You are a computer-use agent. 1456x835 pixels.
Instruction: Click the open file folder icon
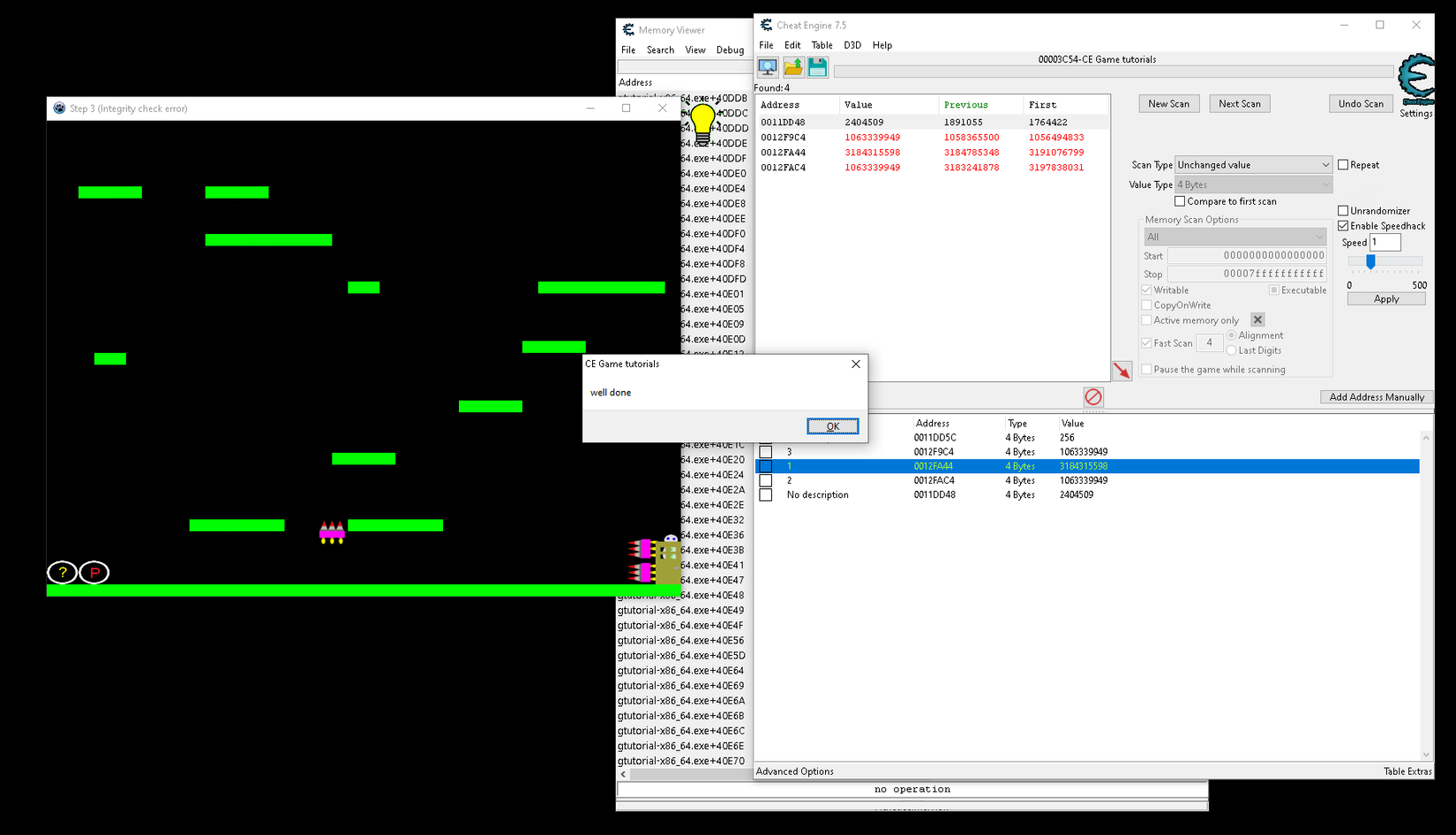click(793, 67)
